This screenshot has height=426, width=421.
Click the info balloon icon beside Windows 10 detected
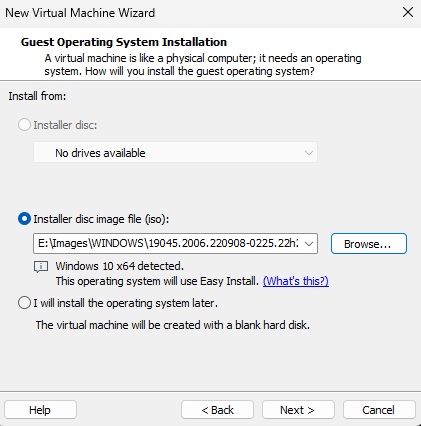click(41, 267)
